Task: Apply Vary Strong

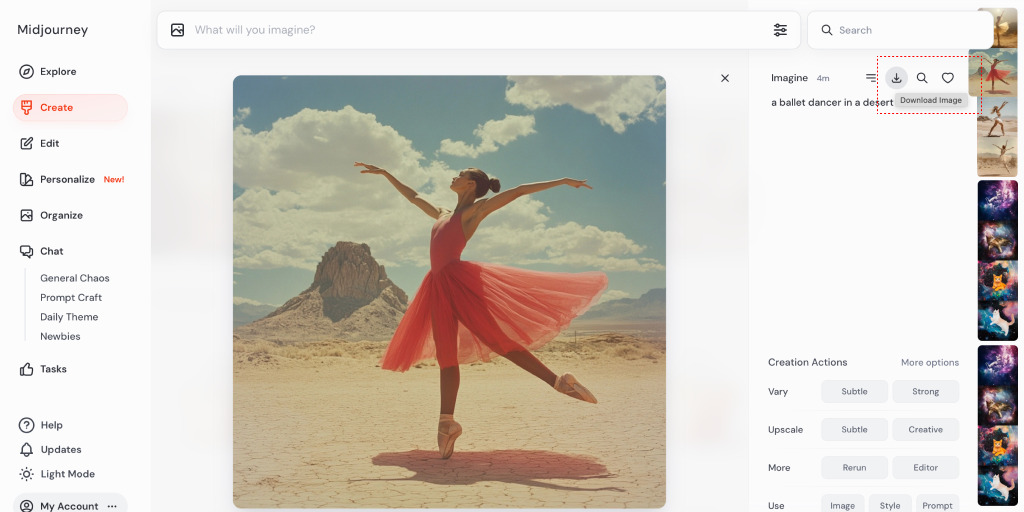Action: [x=925, y=392]
